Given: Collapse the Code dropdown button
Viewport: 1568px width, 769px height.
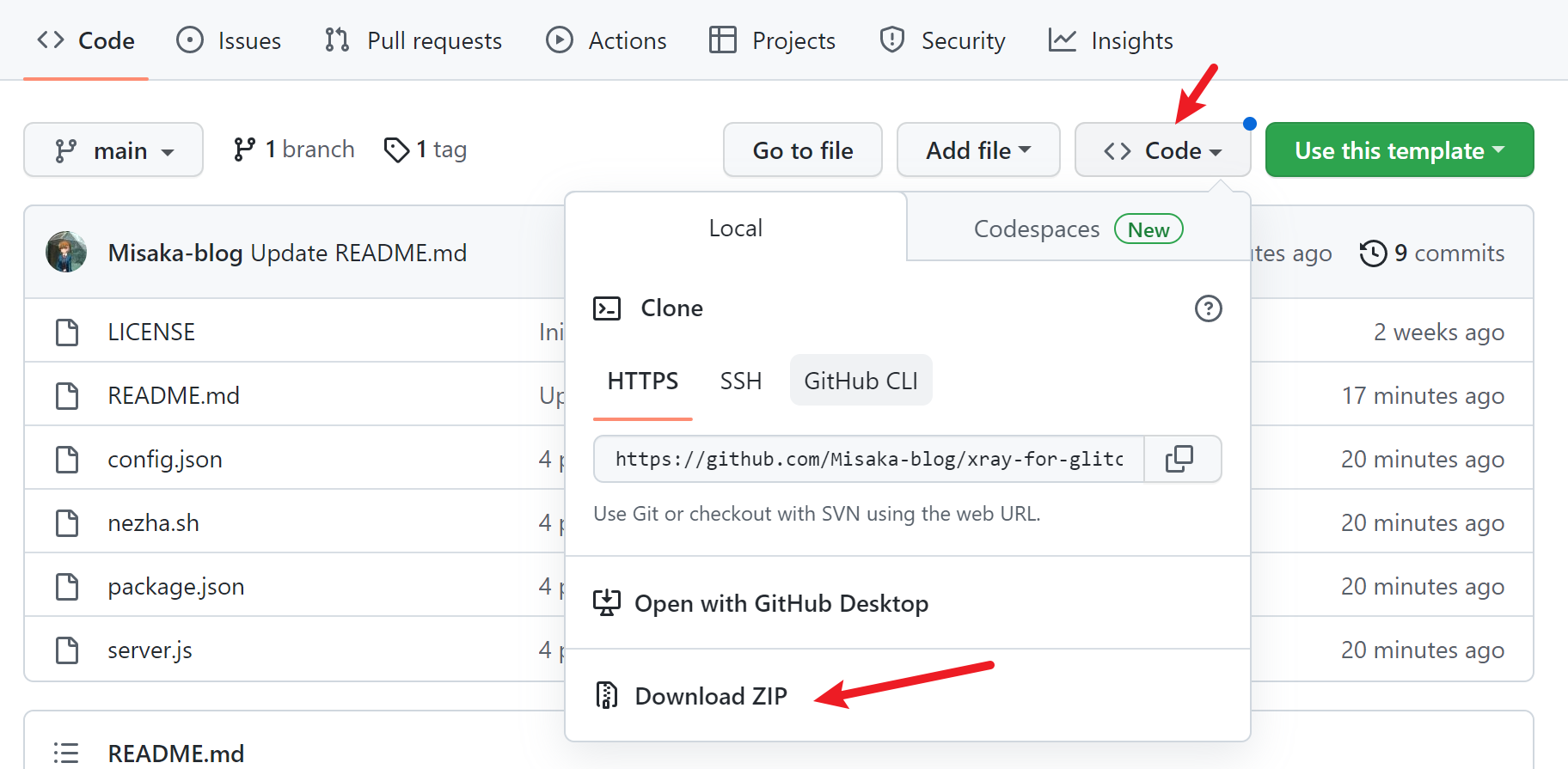Looking at the screenshot, I should [1162, 150].
